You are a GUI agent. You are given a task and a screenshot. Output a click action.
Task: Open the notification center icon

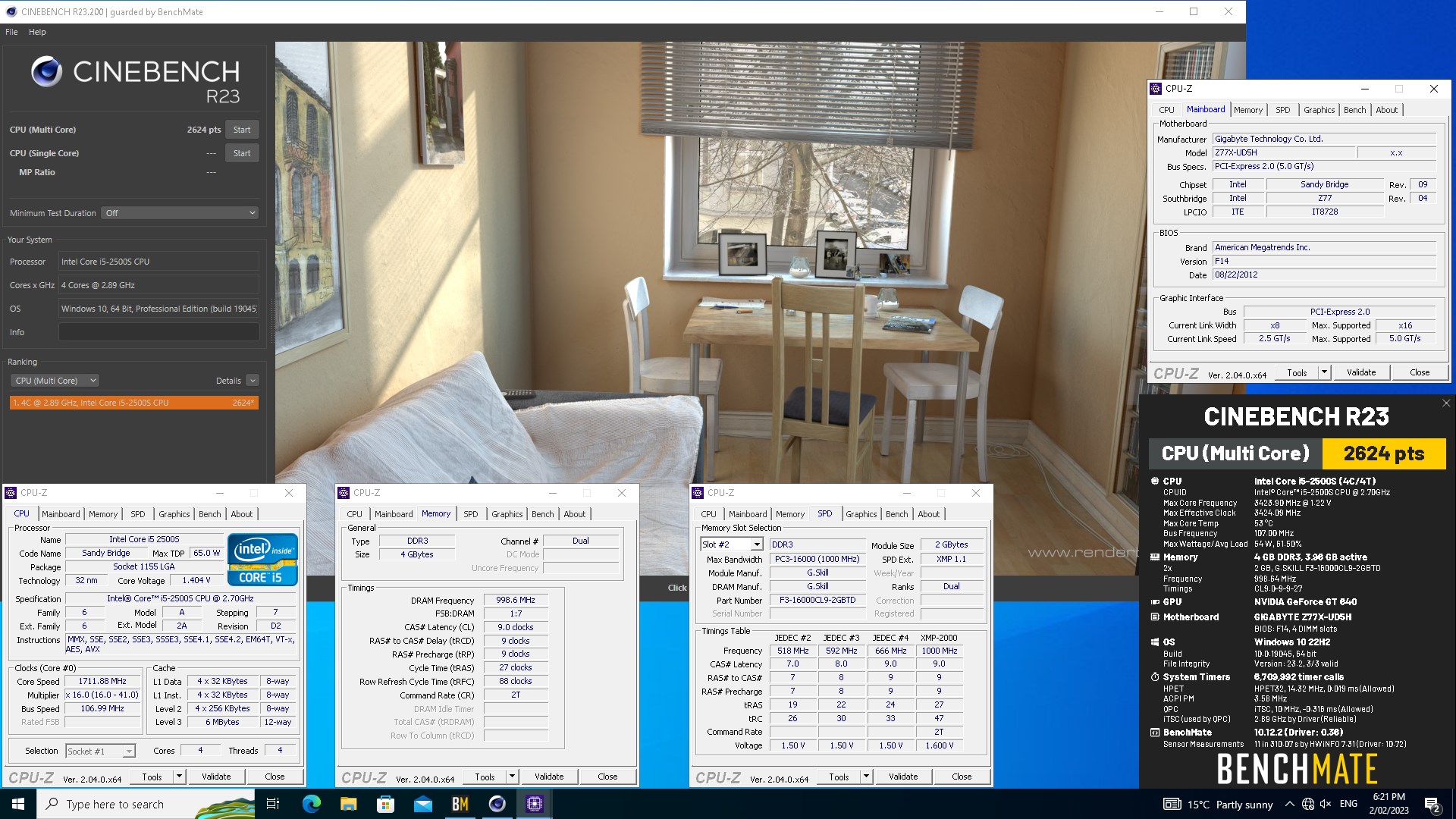(1432, 804)
